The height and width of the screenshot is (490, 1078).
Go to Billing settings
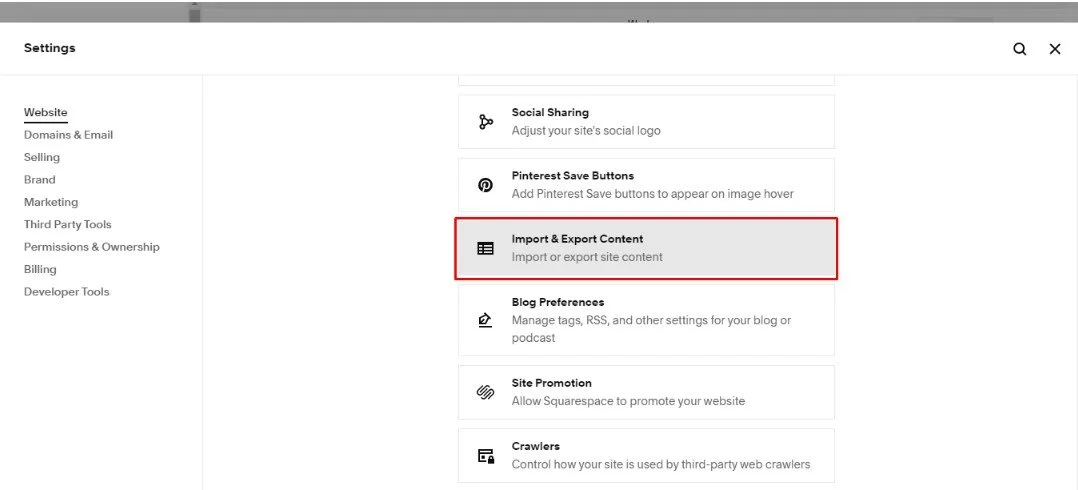coord(40,269)
